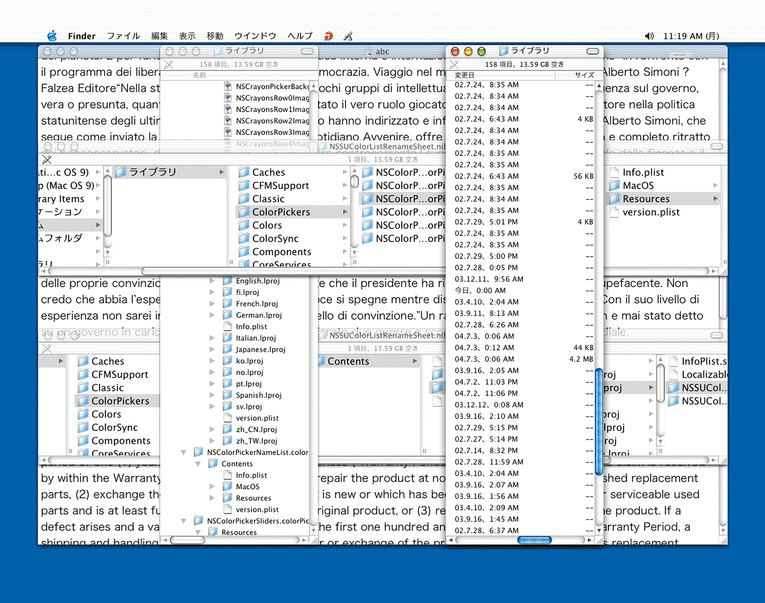The image size is (765, 603).
Task: Click the volume icon in menu bar
Action: pos(649,36)
